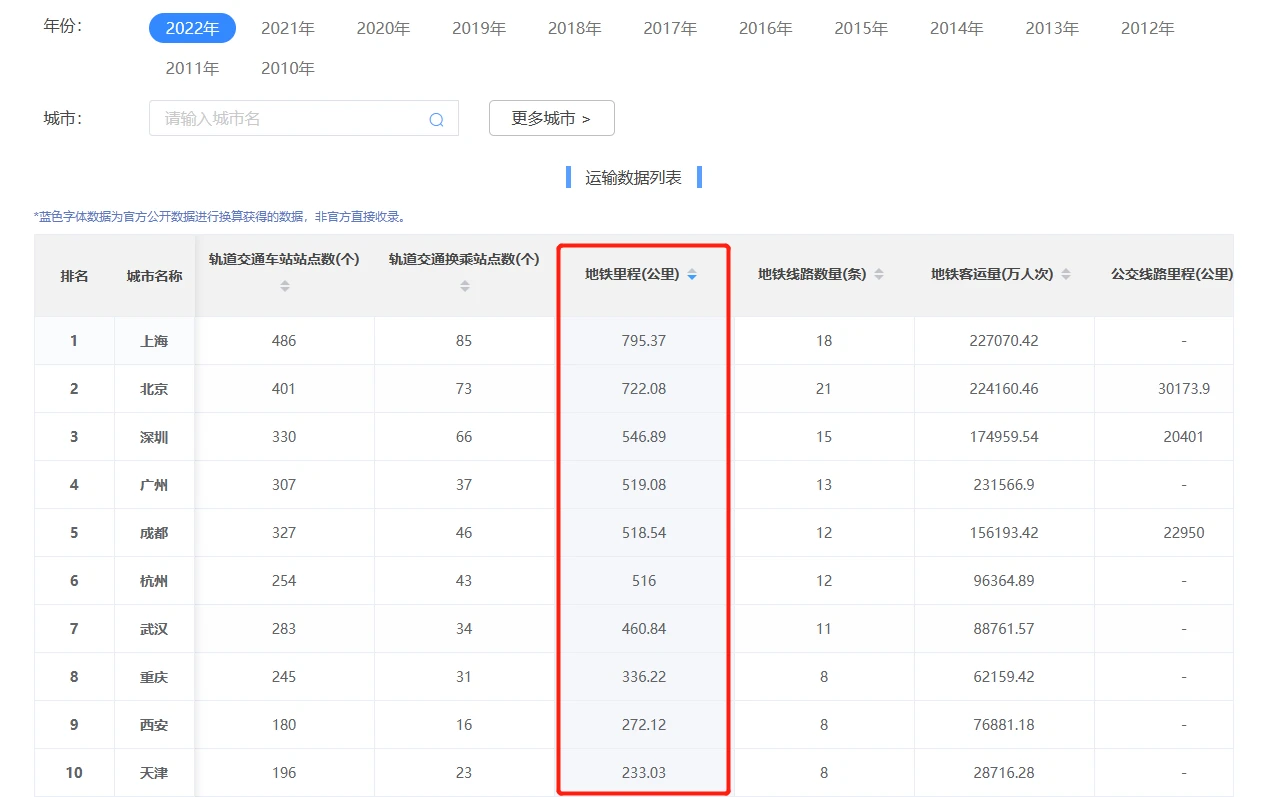Click the 30173.9 bus mileage value

click(1184, 389)
